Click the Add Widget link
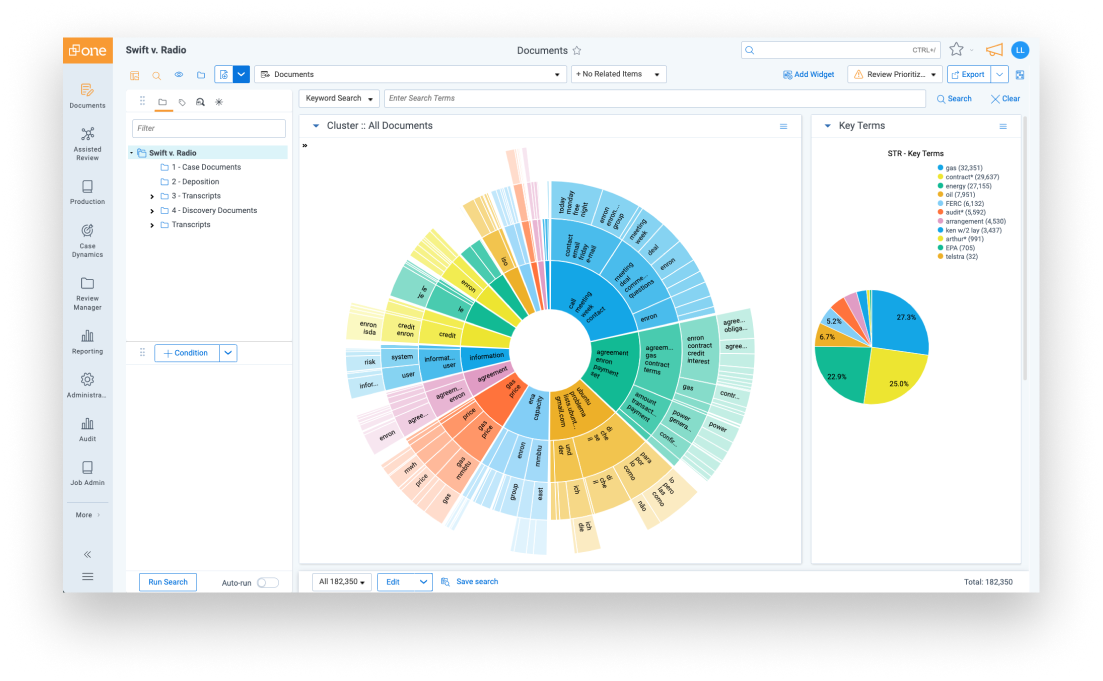Viewport: 1103px width, 681px height. point(808,74)
